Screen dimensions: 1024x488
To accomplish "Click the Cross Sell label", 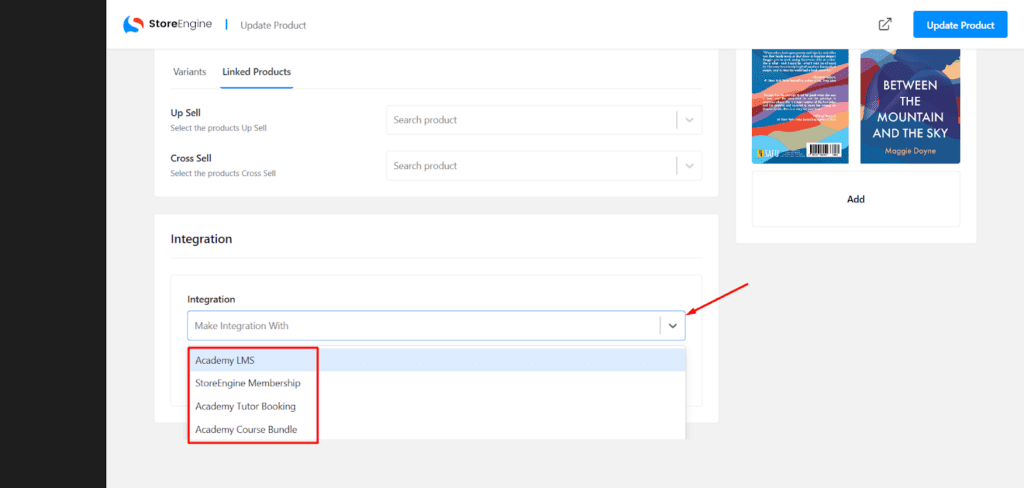I will (191, 159).
